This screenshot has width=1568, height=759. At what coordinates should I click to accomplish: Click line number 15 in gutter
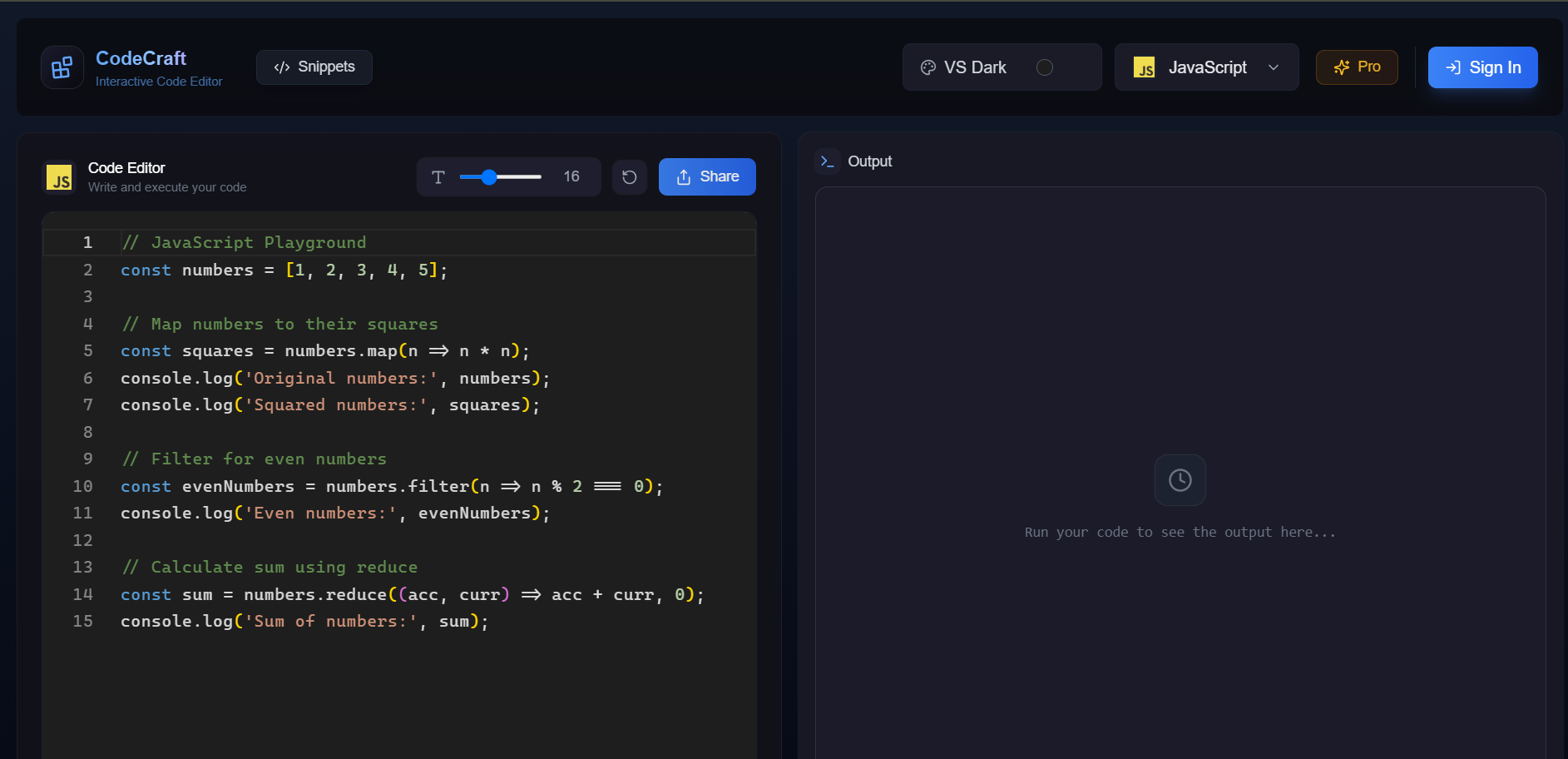pos(82,621)
